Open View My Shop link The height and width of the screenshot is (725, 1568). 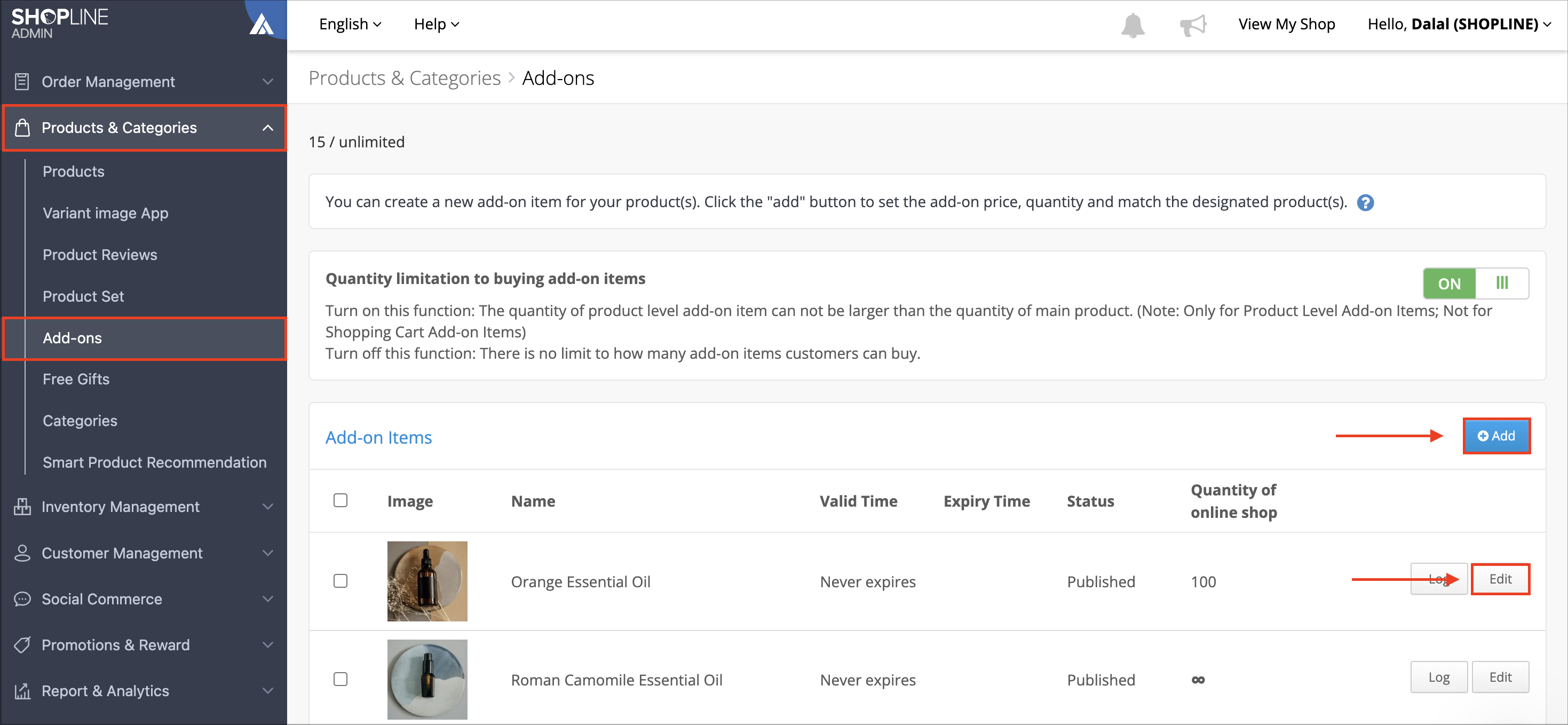1287,25
